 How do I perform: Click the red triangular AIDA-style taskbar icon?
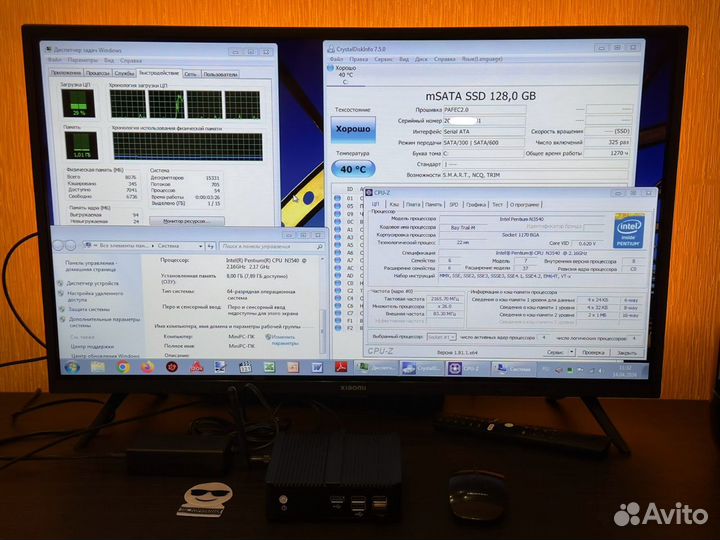click(x=197, y=367)
